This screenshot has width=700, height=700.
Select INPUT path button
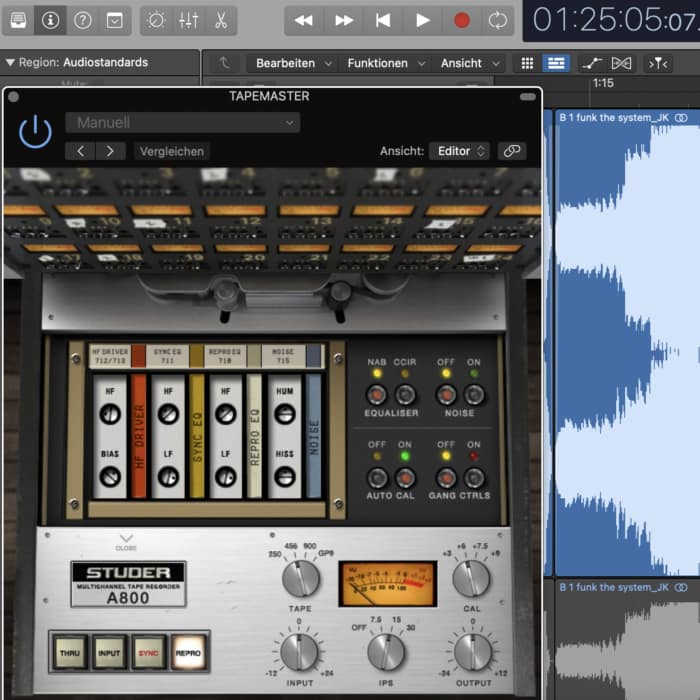[x=109, y=652]
